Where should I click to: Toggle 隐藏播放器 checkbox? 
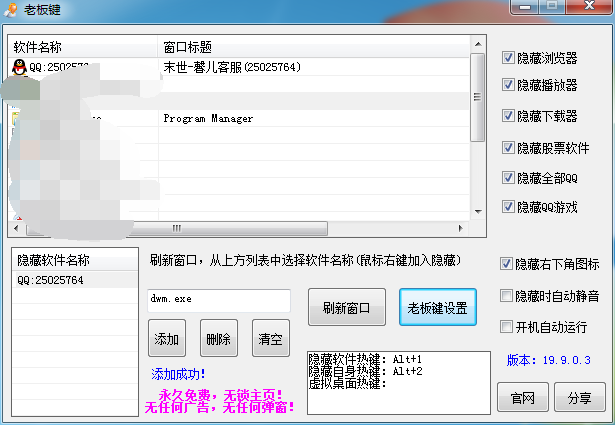coord(508,85)
